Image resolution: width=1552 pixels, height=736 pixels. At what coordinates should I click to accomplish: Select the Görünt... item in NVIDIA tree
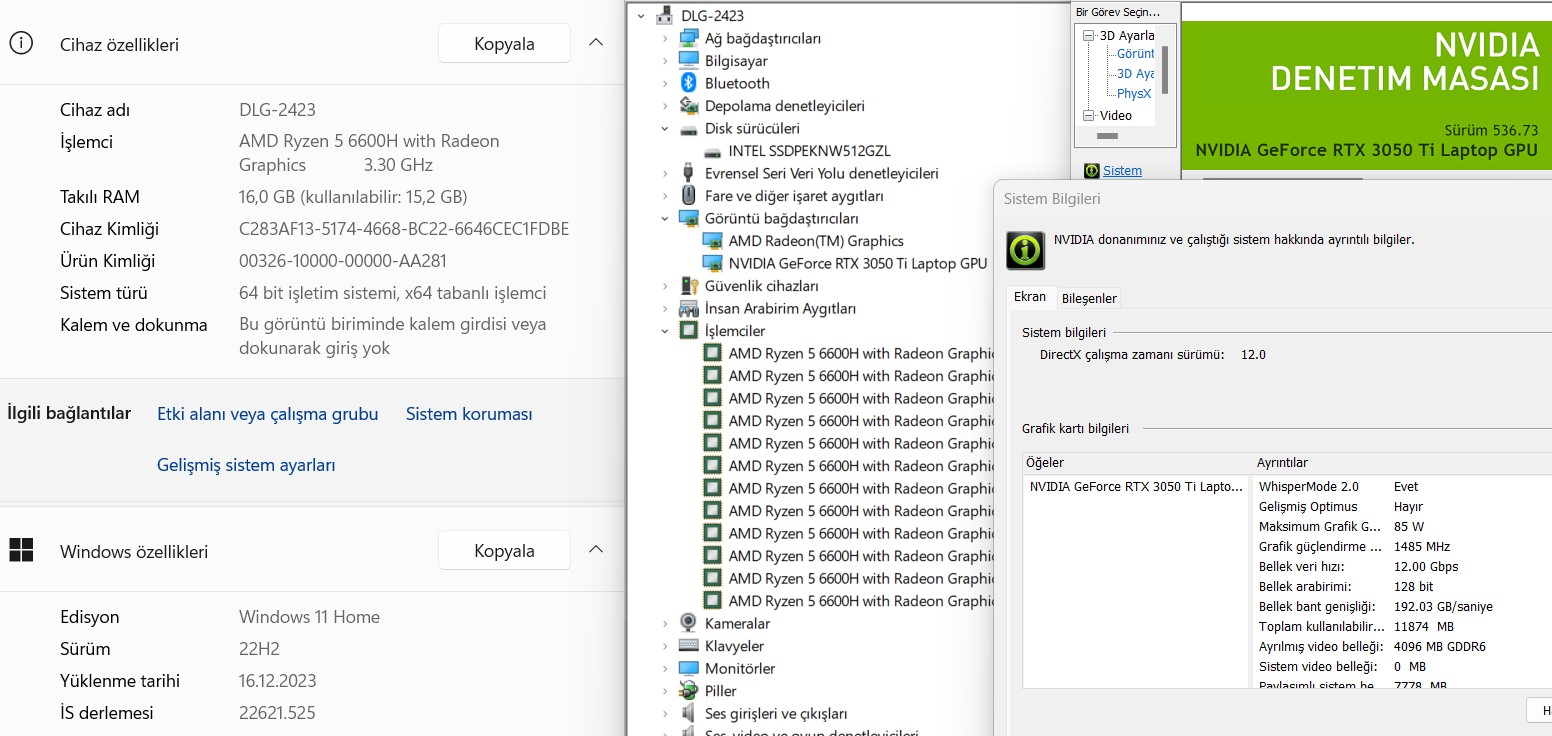click(x=1135, y=54)
